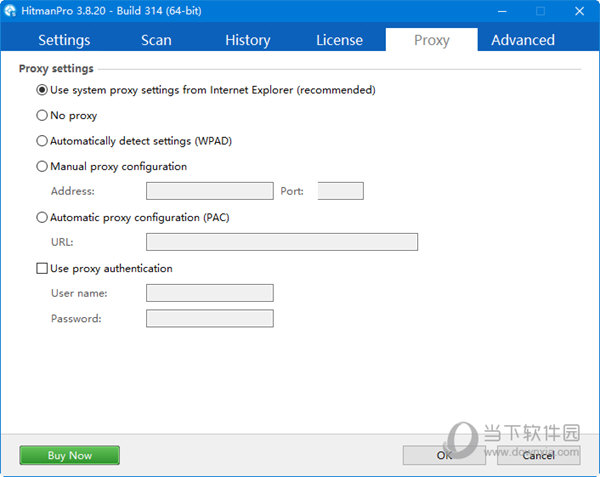Open the History tab

click(248, 40)
